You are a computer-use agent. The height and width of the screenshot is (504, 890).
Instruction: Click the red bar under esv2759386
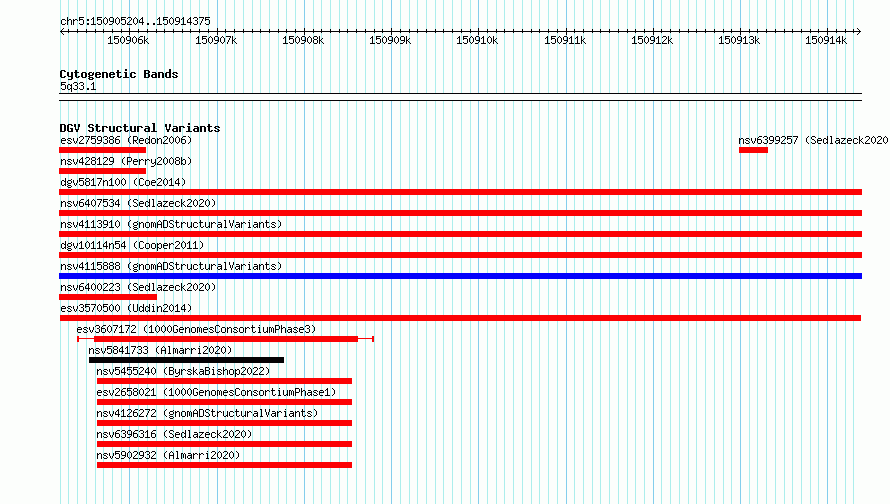tap(103, 150)
